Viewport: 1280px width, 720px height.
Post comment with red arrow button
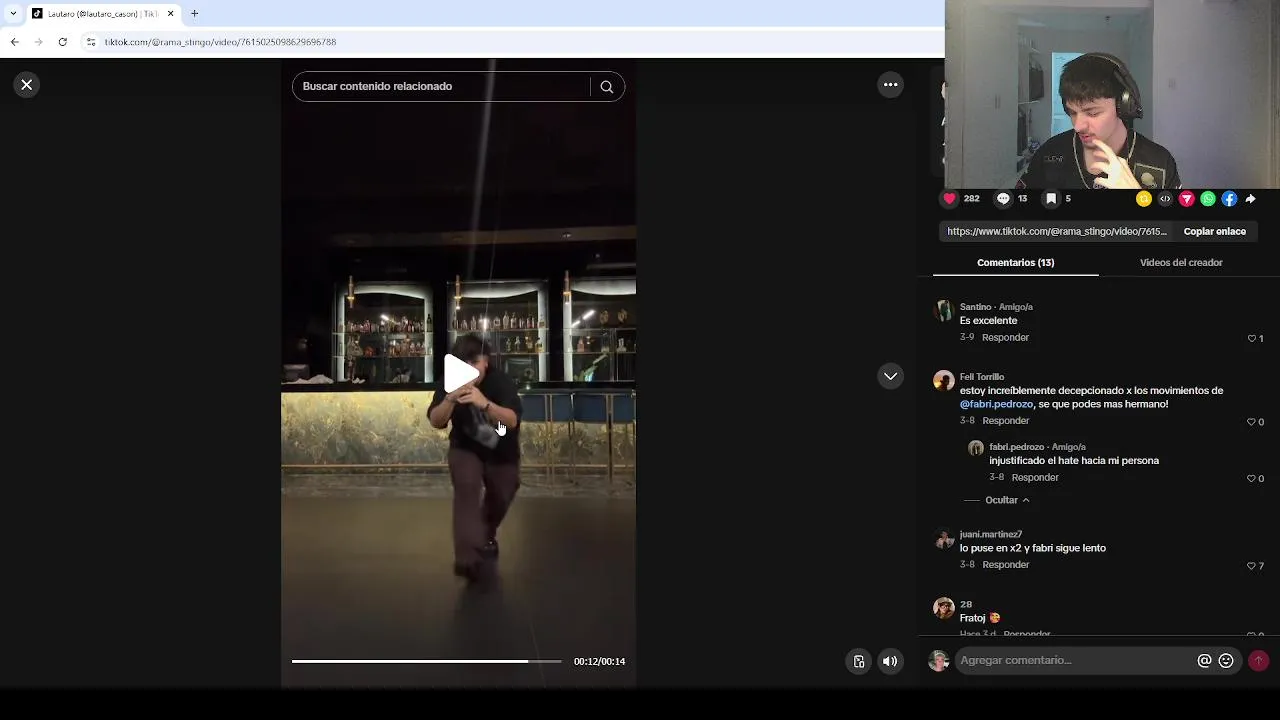click(1258, 661)
